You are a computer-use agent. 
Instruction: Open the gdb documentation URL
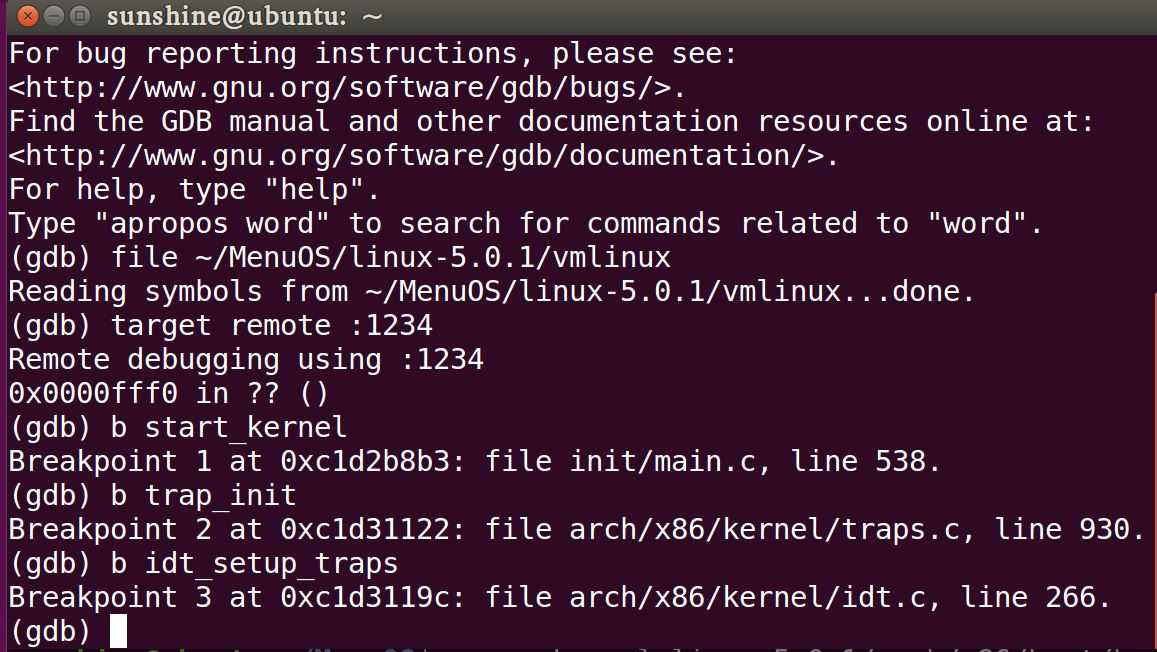[x=424, y=156]
